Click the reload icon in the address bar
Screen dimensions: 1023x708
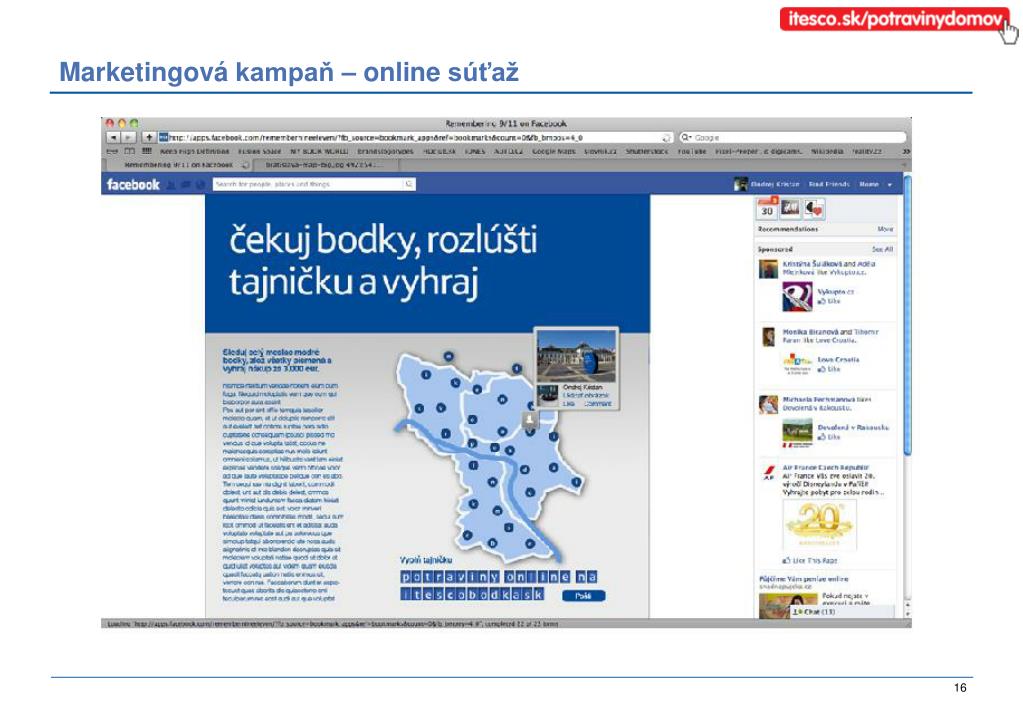click(x=666, y=137)
